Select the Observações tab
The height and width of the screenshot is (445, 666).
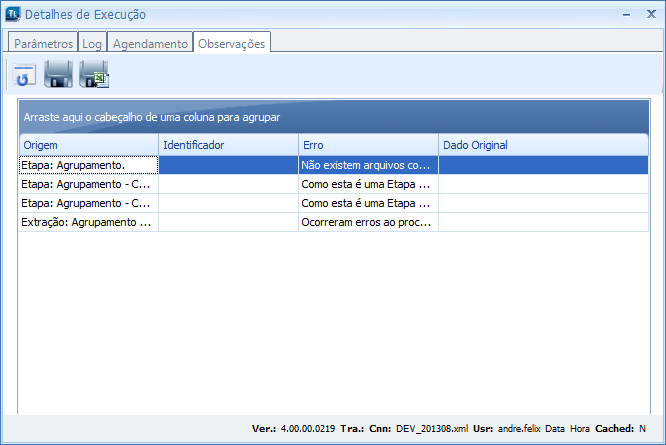click(x=232, y=44)
